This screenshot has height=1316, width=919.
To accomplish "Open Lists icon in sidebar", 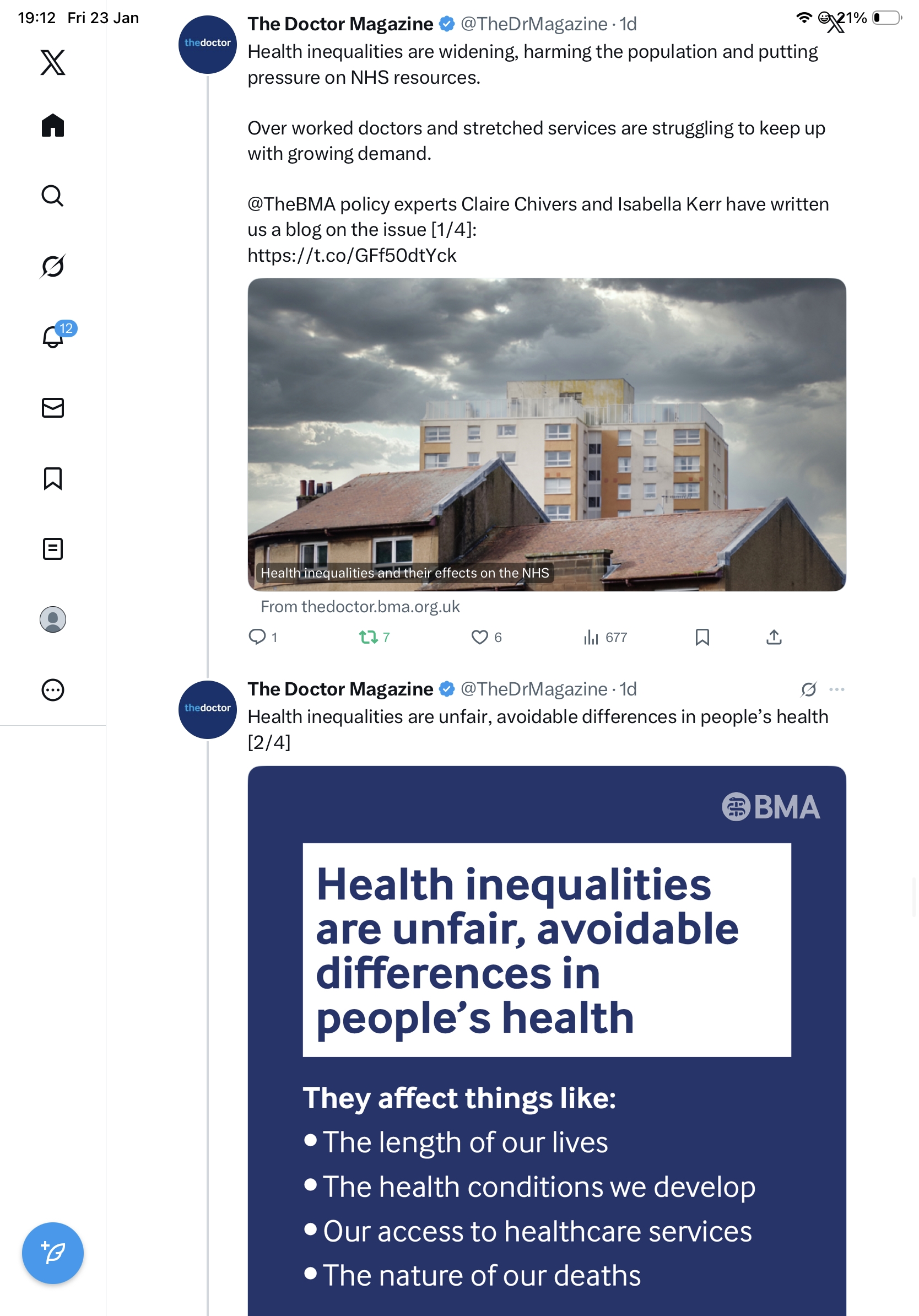I will point(53,548).
